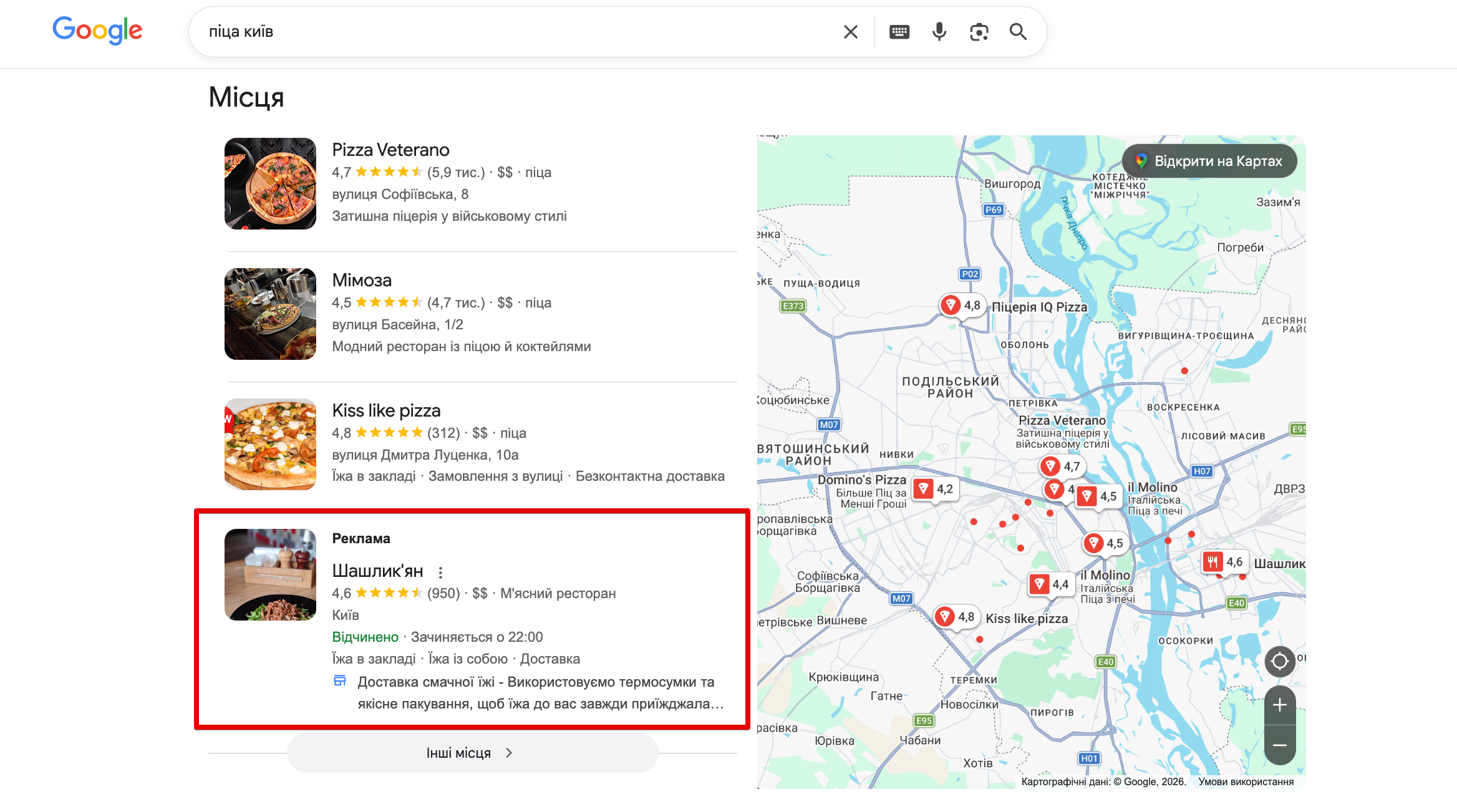Open the on-screen keyboard input tool
This screenshot has width=1457, height=812.
click(x=899, y=32)
